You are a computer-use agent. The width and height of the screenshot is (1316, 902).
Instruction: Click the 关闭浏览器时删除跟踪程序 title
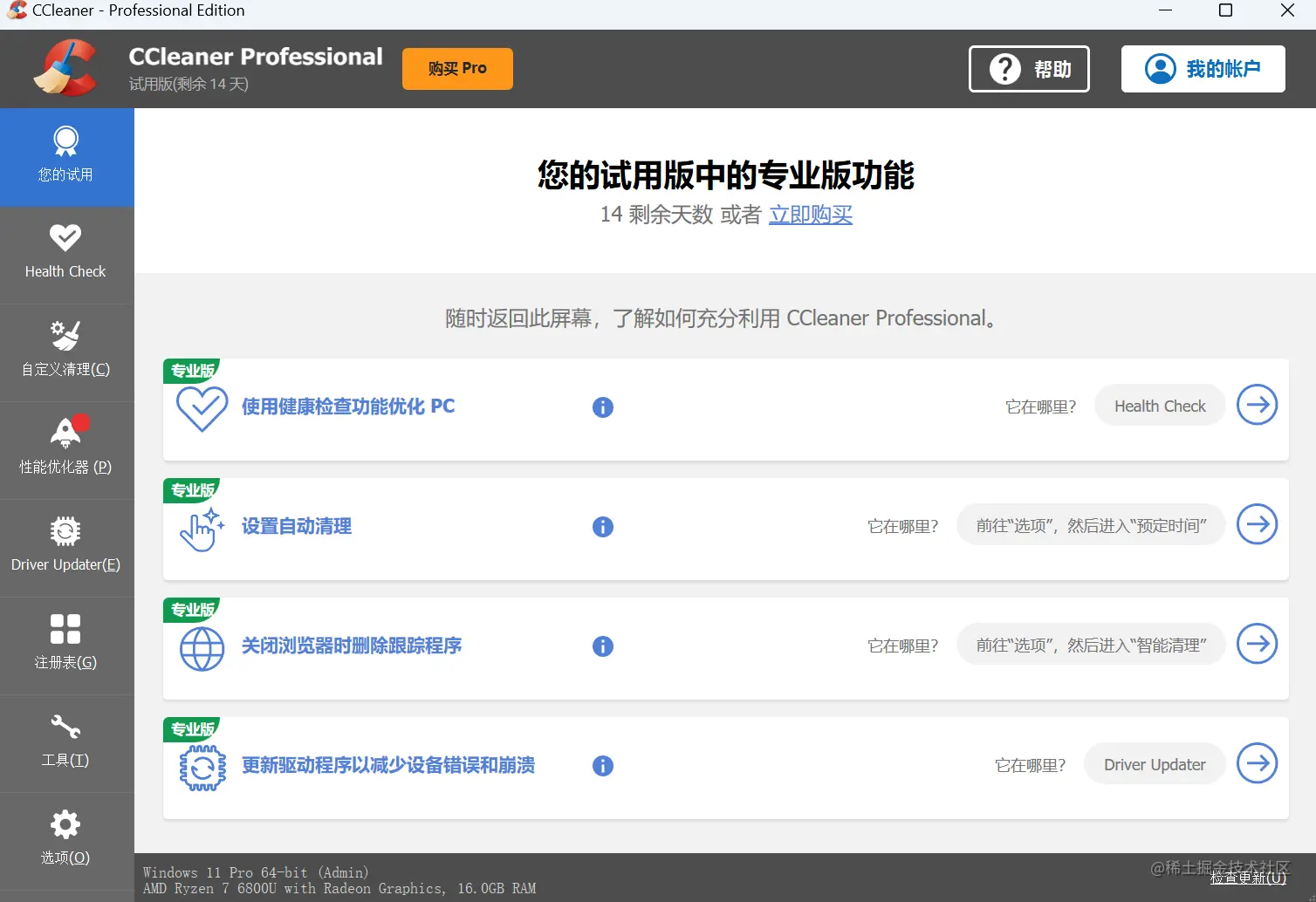click(352, 646)
